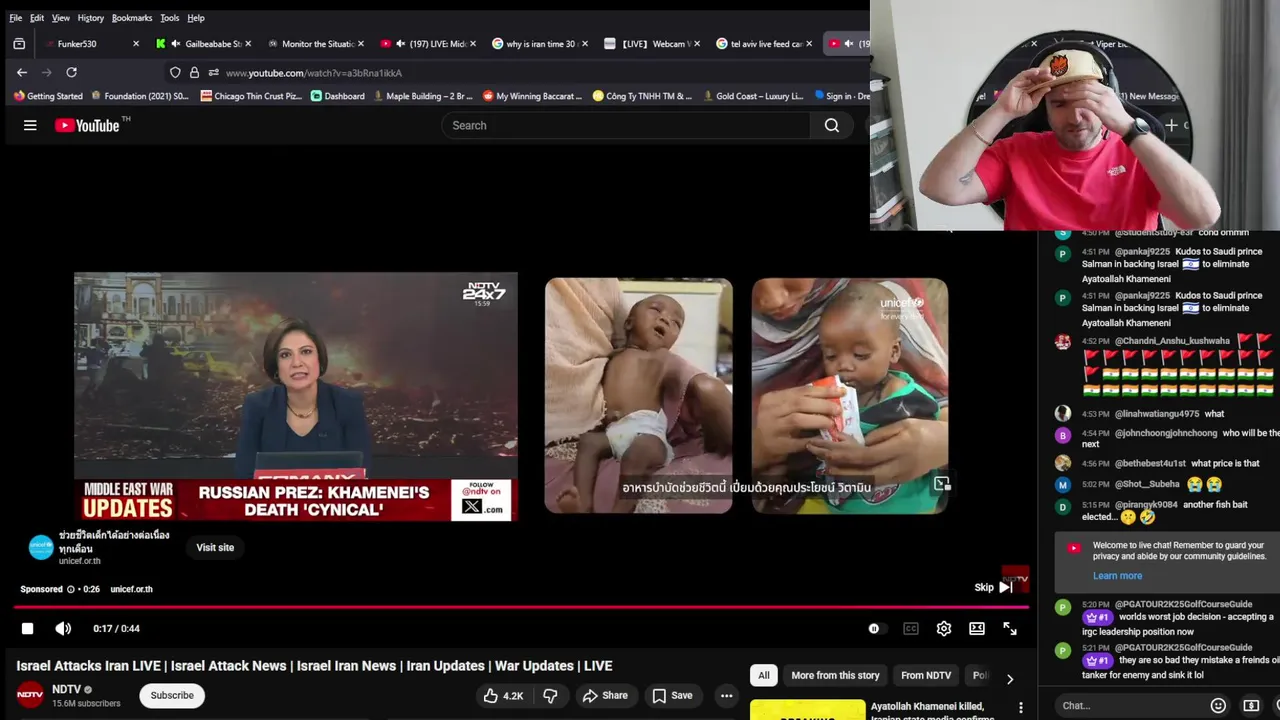Share the NDTV live video

pos(605,696)
